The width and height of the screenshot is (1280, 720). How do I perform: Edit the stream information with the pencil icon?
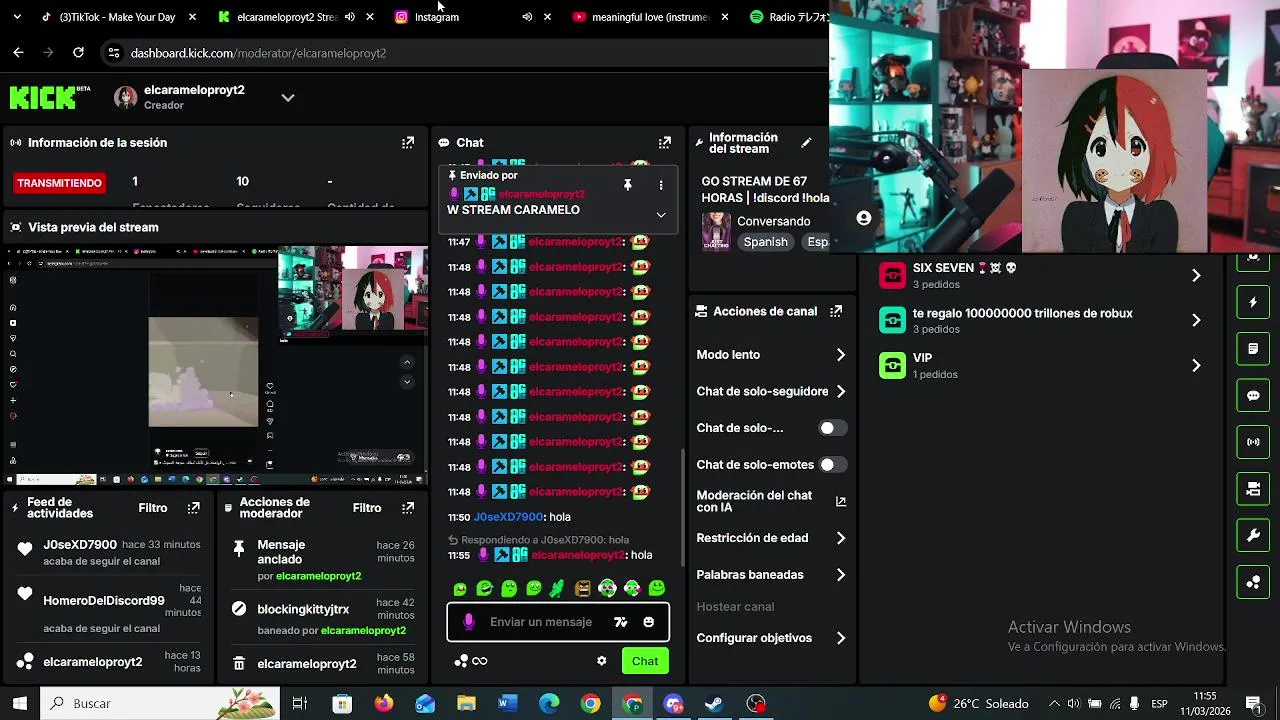[806, 143]
